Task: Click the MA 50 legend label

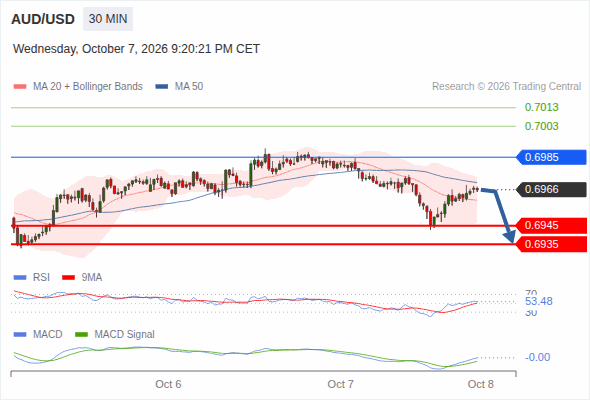Action: click(189, 87)
